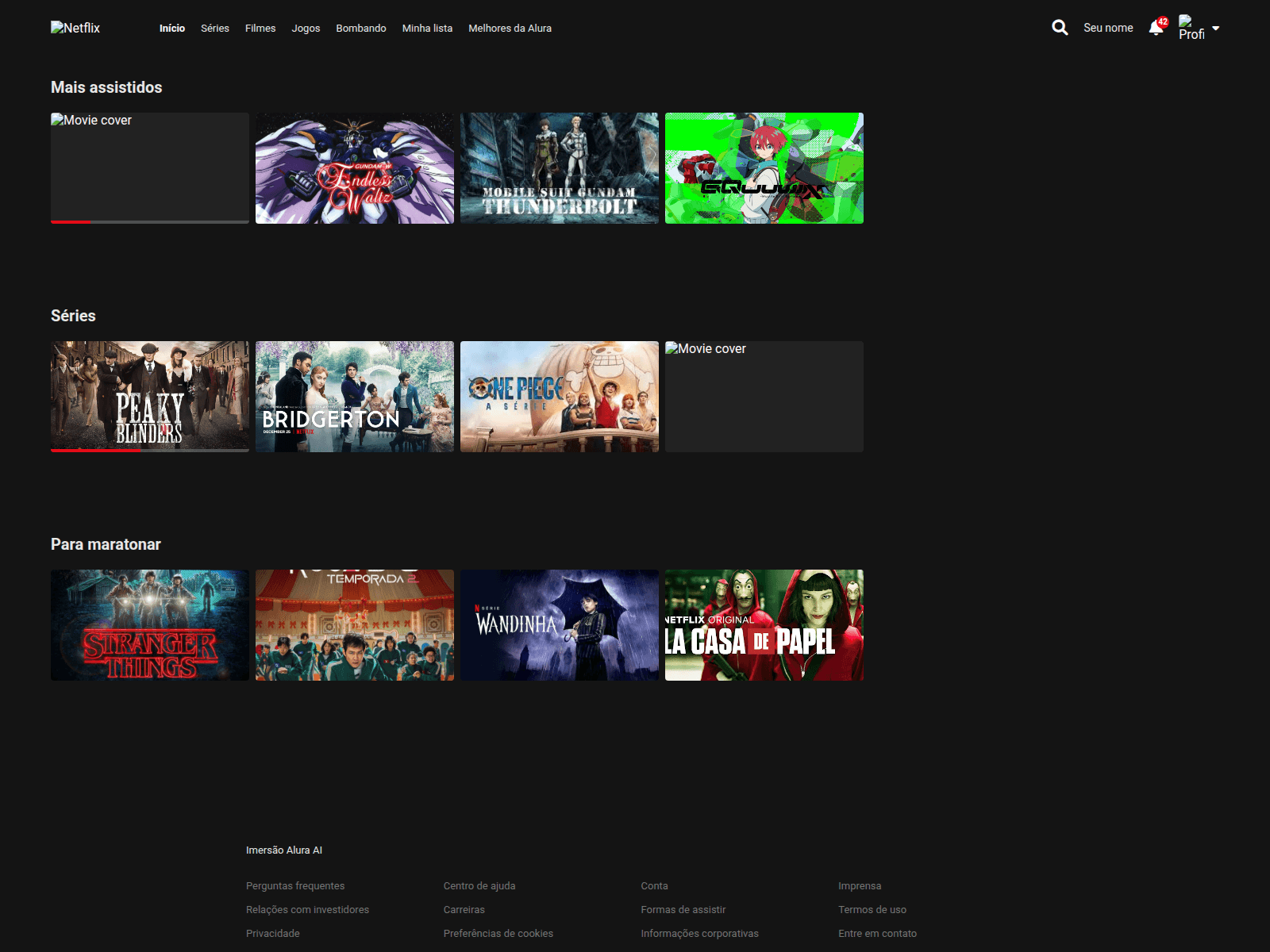Click the Mais assistidos section heading

[106, 87]
